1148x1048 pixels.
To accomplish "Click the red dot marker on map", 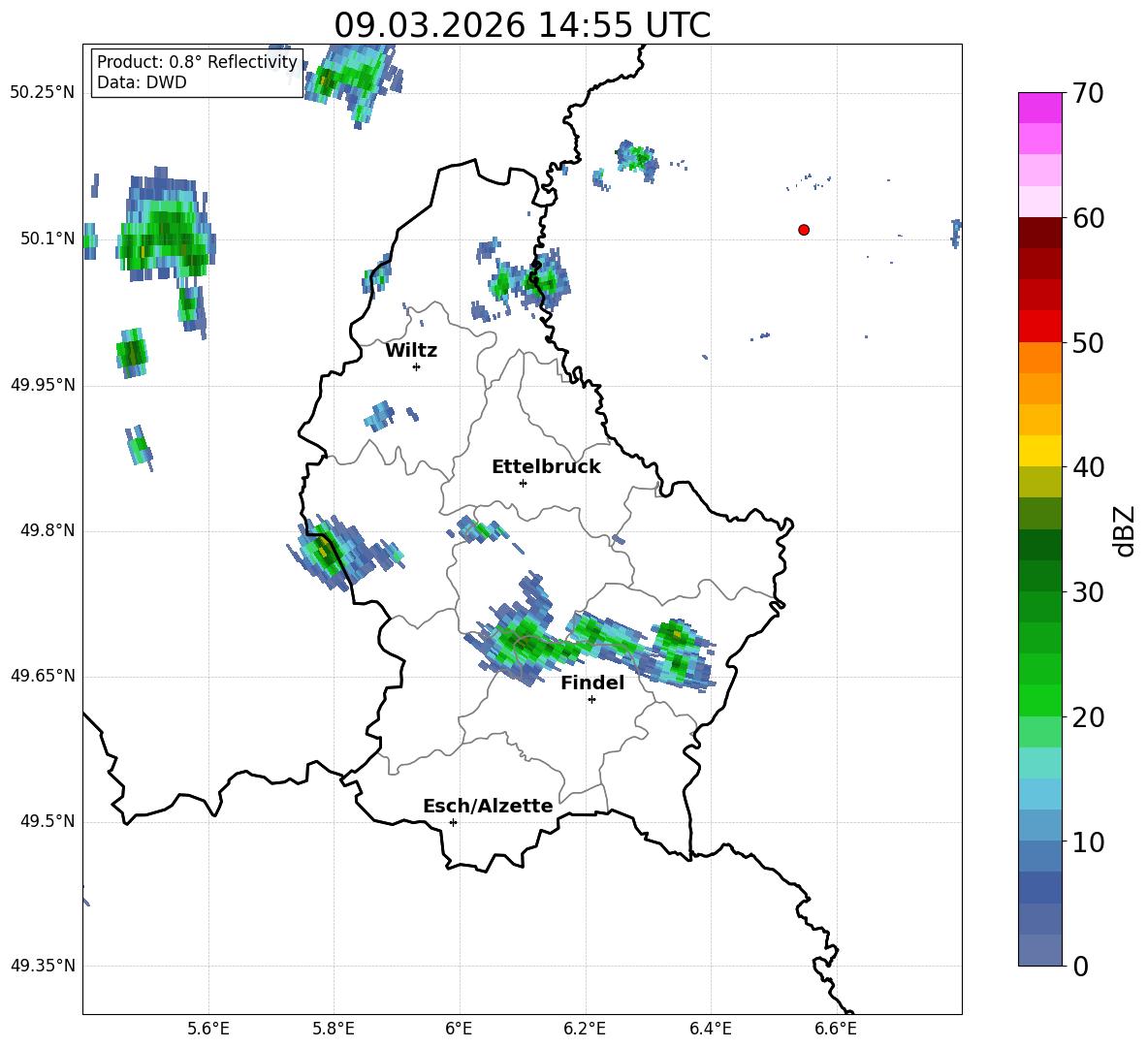I will pos(804,230).
